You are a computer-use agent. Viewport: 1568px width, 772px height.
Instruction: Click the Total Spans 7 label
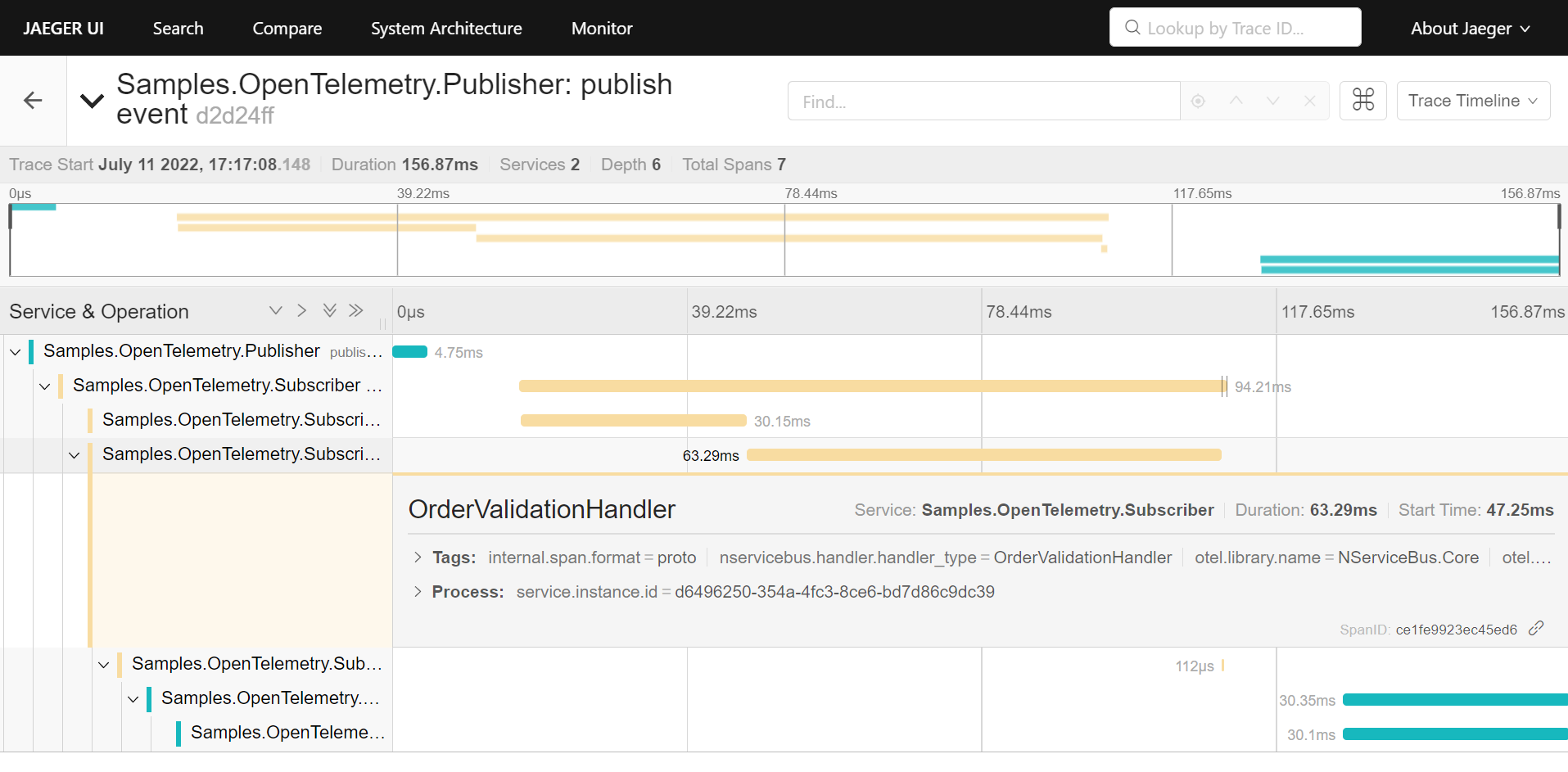(x=734, y=165)
